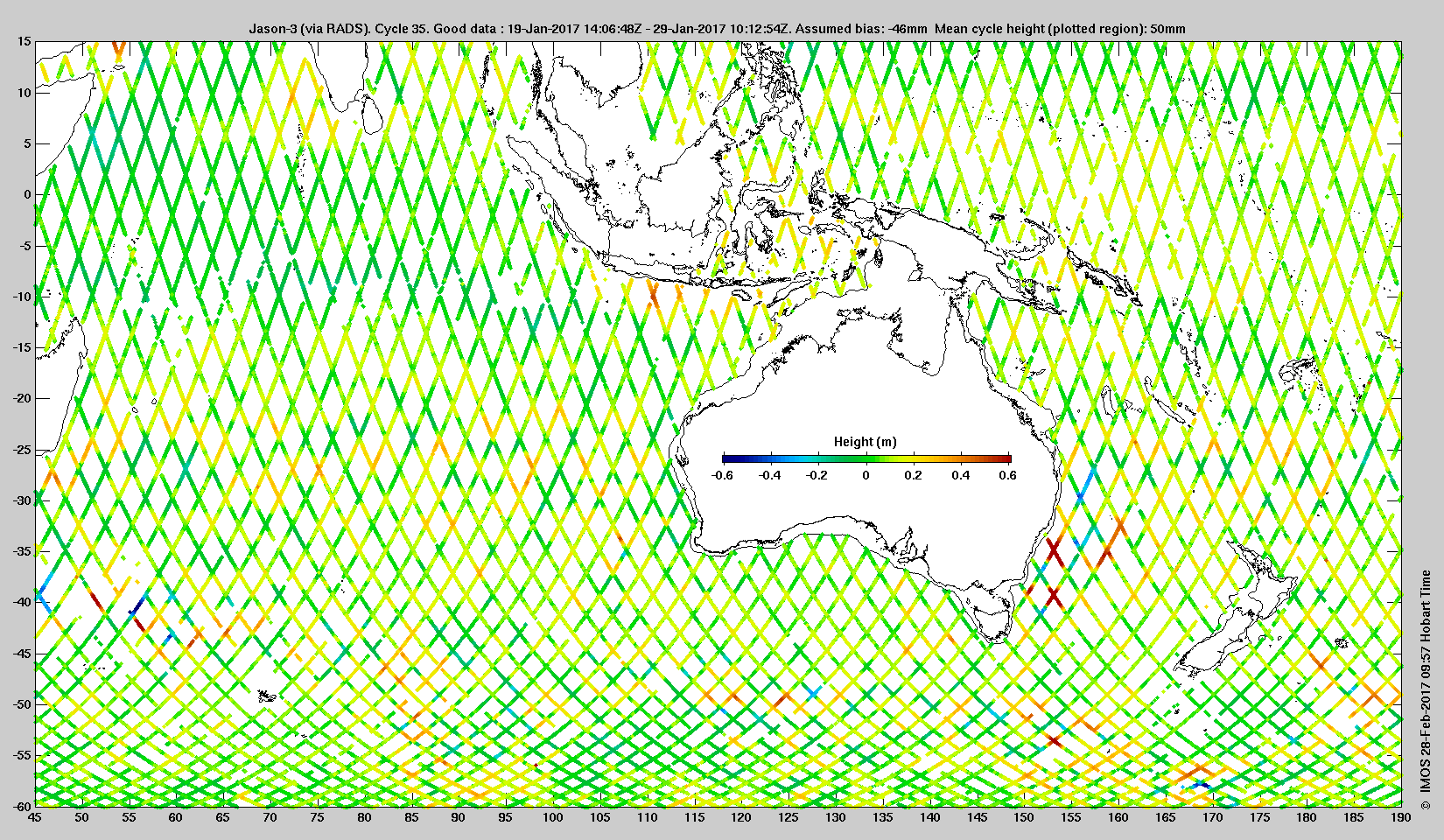Click longitude axis label 120
Screen dimensions: 1444x840
[x=741, y=817]
